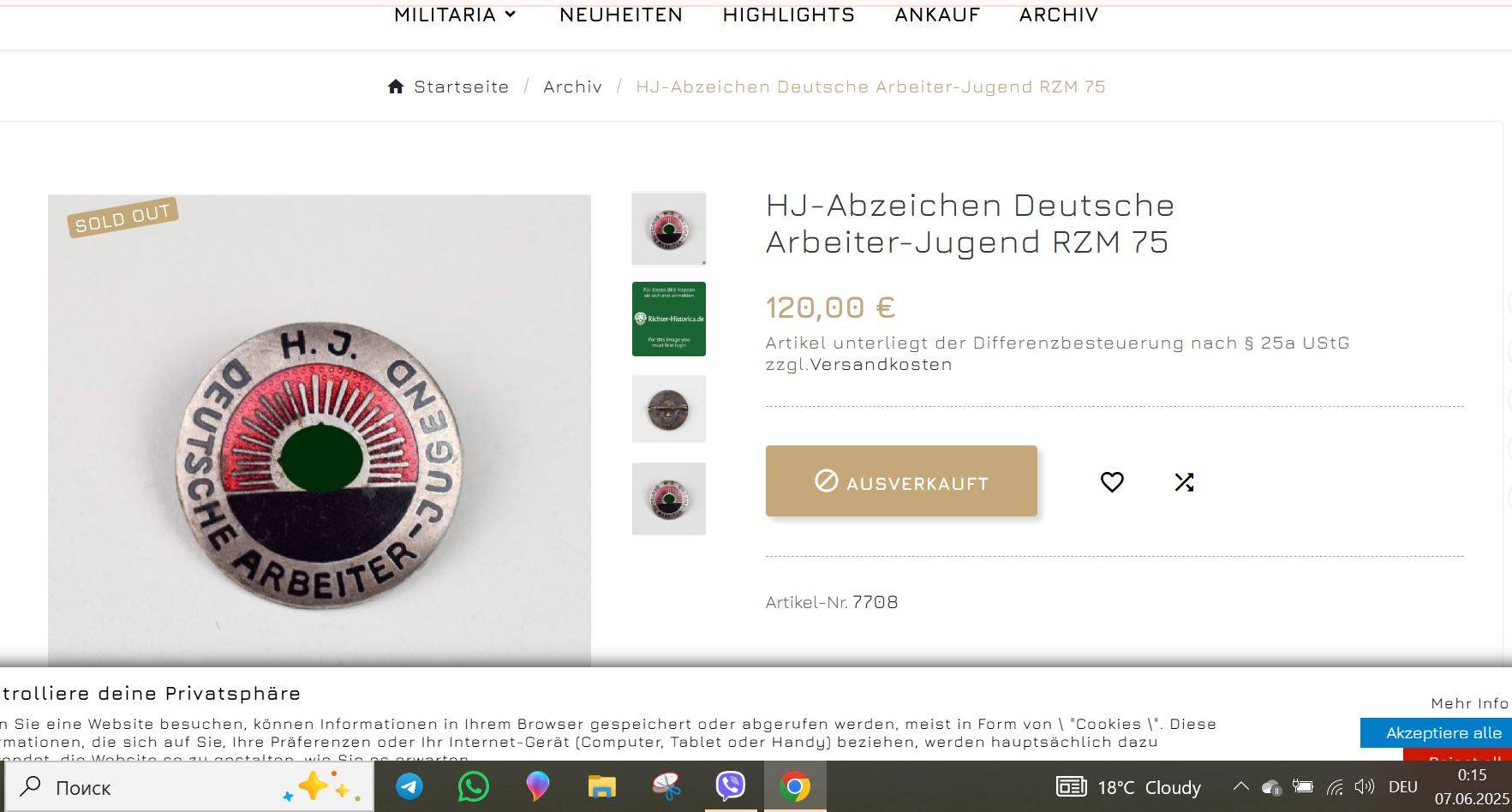Open the NEUHEITEN menu item
The width and height of the screenshot is (1512, 812).
(621, 15)
